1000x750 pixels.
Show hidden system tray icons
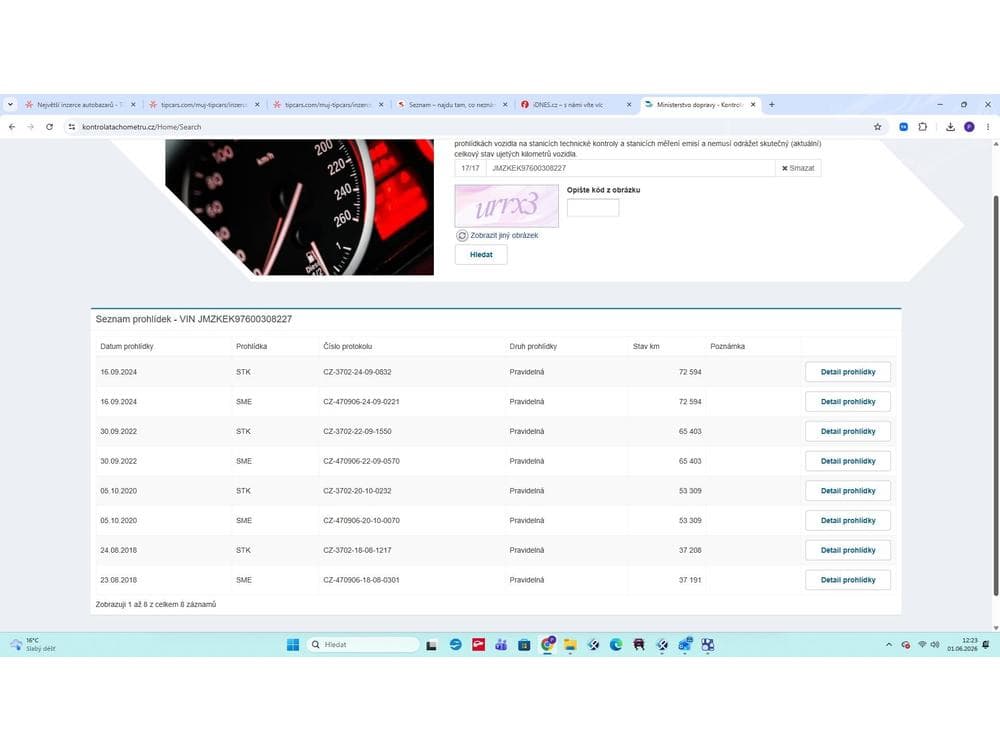[x=888, y=645]
